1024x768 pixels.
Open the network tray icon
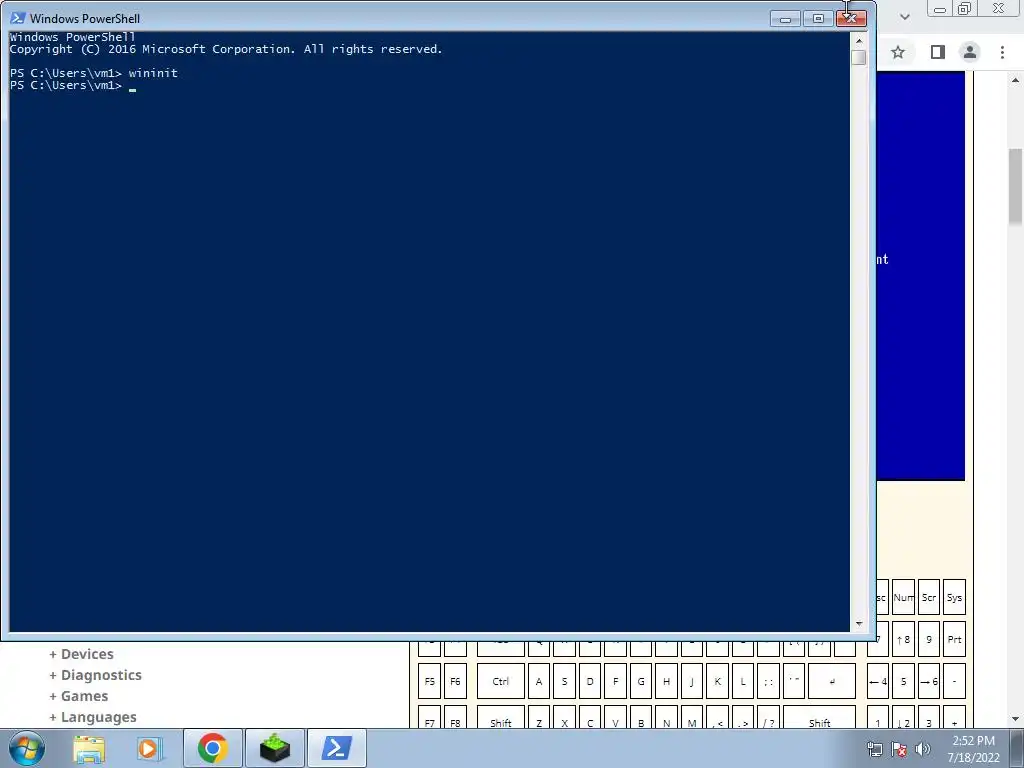[874, 749]
